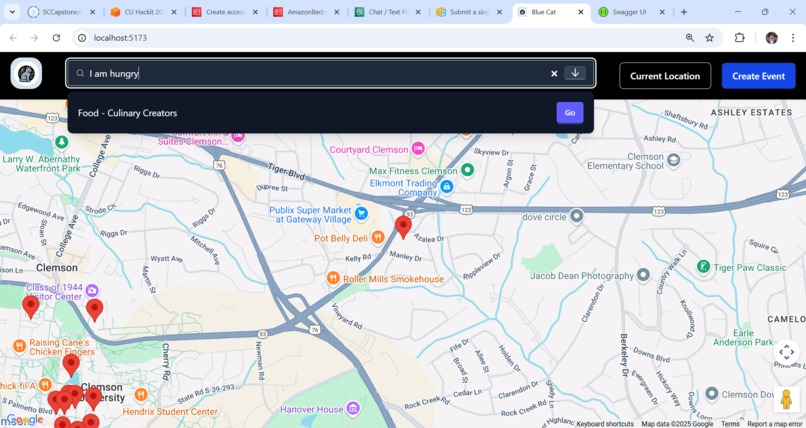Open the map Terms link
This screenshot has width=806, height=428.
(730, 424)
